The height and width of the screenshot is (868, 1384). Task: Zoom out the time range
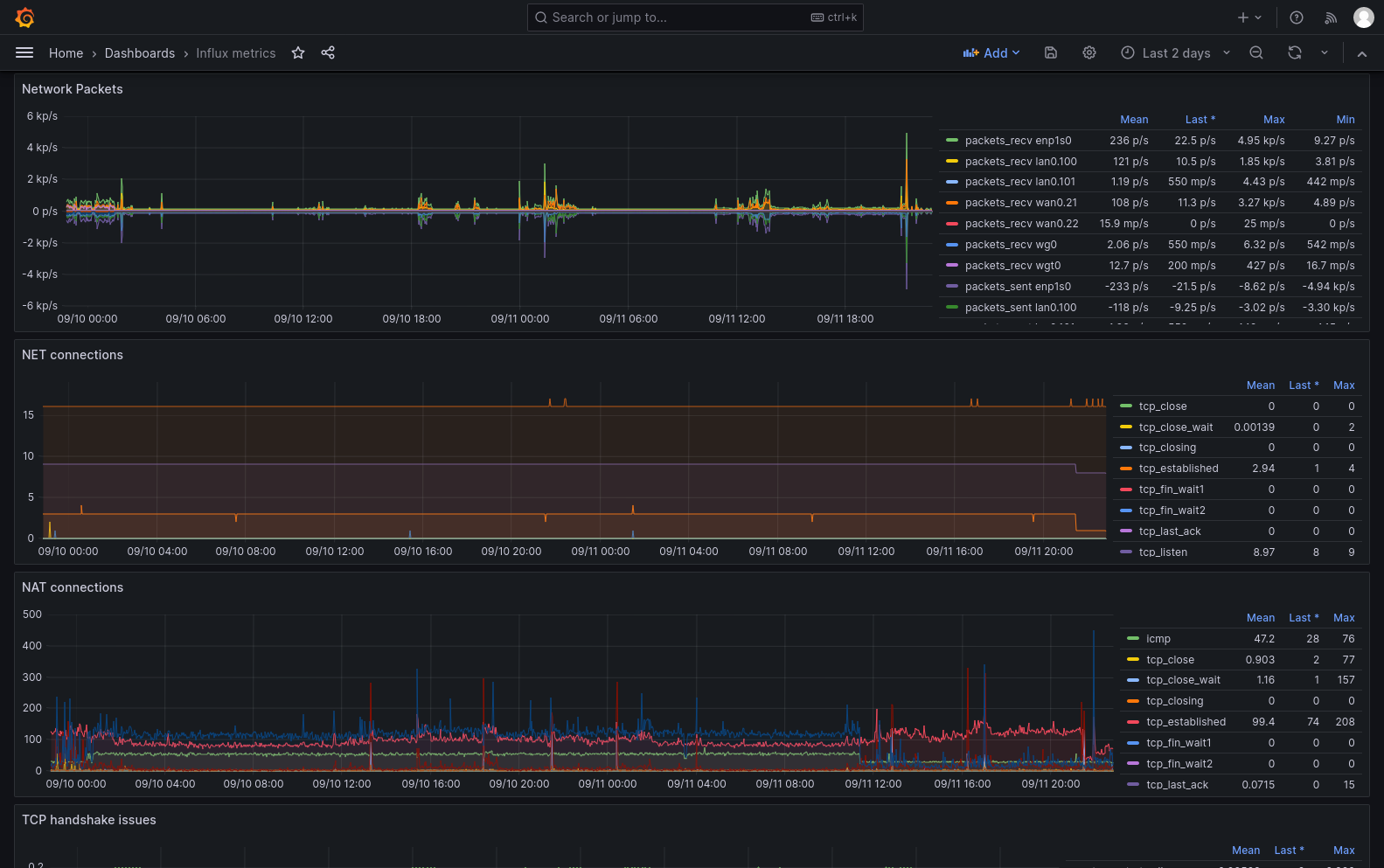1256,53
